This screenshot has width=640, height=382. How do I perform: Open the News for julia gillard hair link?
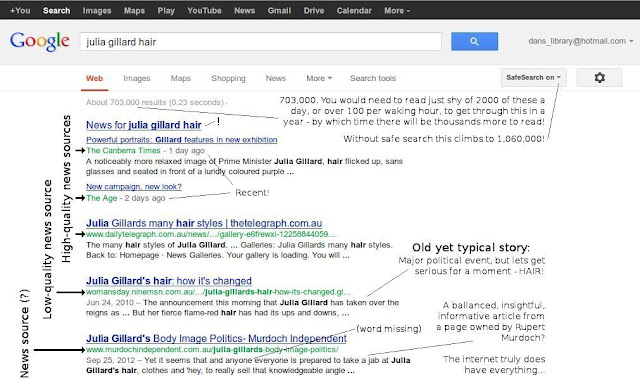click(144, 125)
